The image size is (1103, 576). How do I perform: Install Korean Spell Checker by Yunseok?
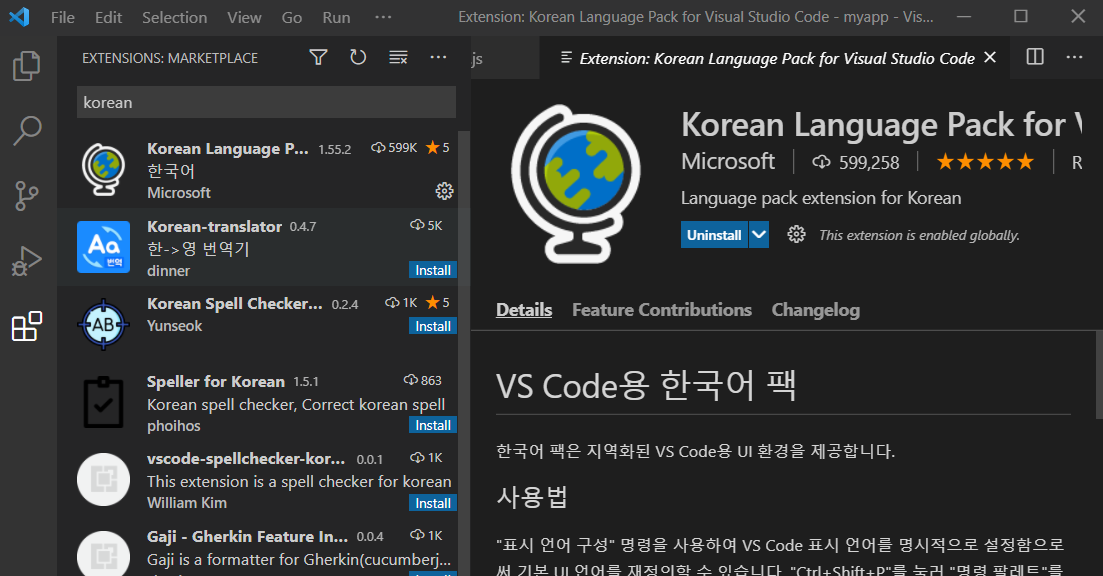[x=433, y=326]
